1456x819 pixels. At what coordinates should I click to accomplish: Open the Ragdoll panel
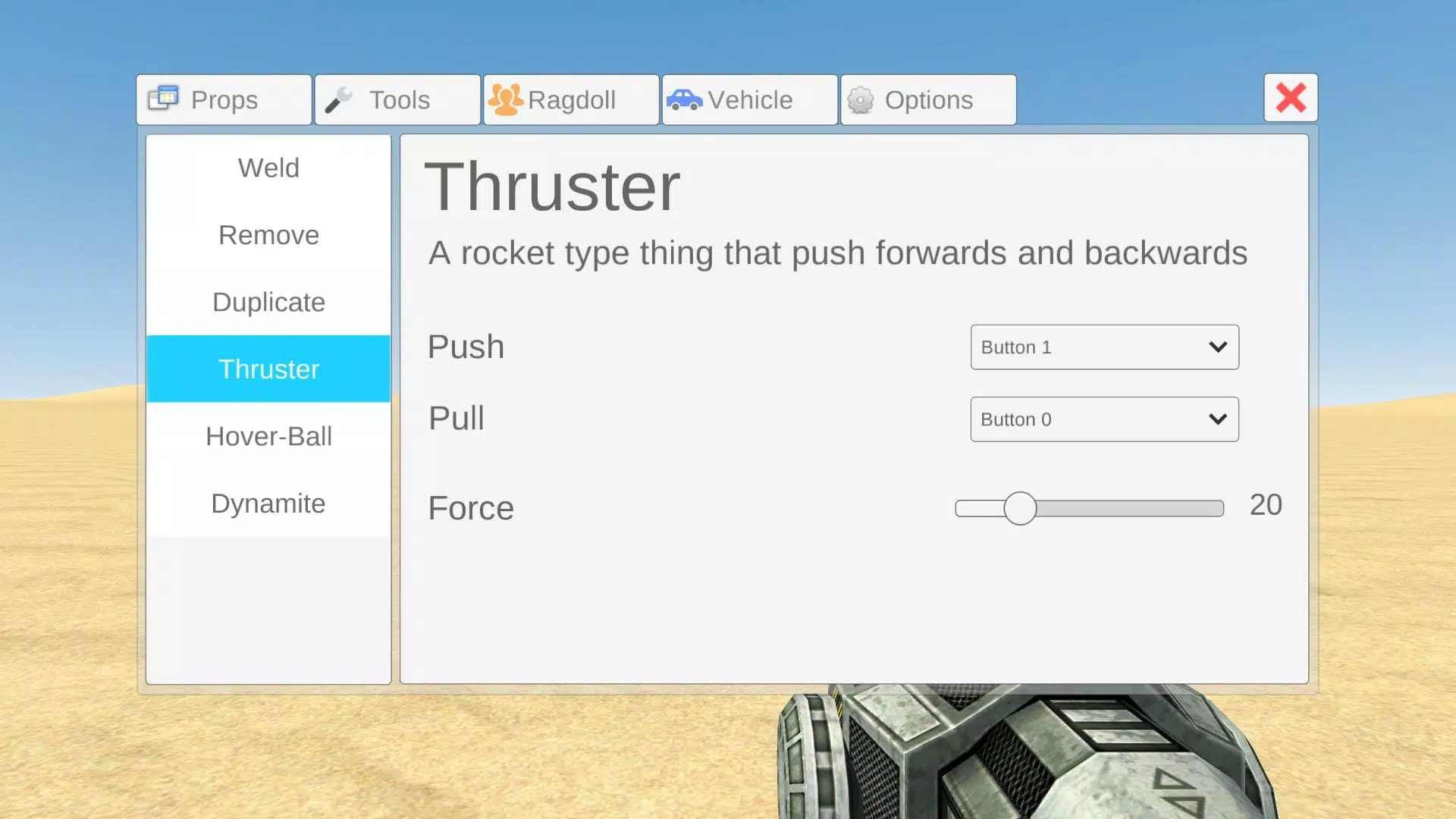[571, 99]
